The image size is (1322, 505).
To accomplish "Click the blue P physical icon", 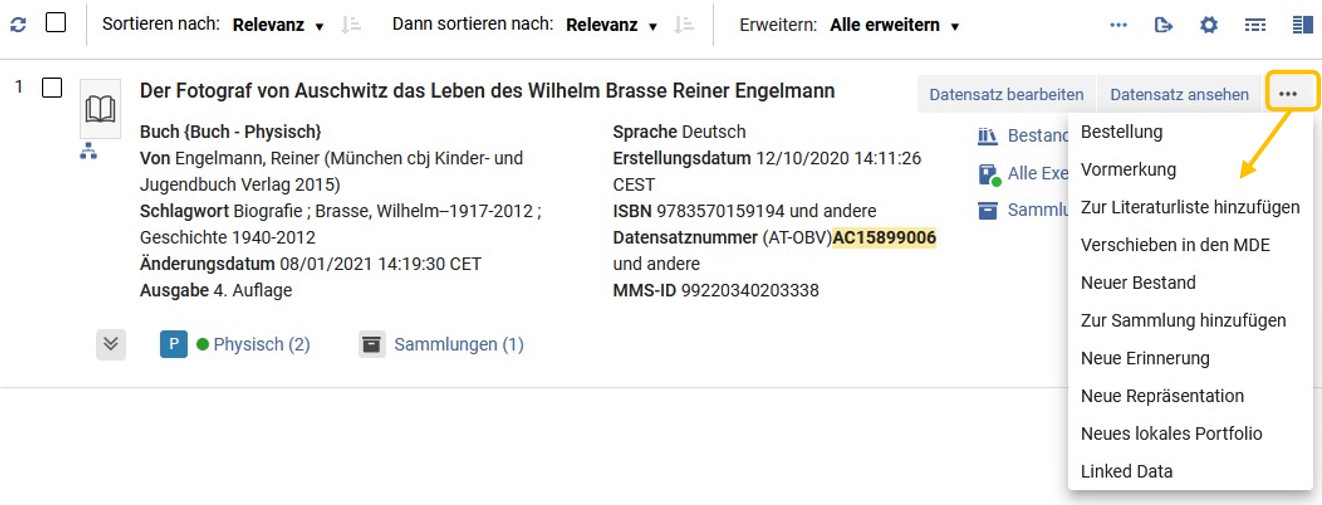I will click(x=174, y=344).
